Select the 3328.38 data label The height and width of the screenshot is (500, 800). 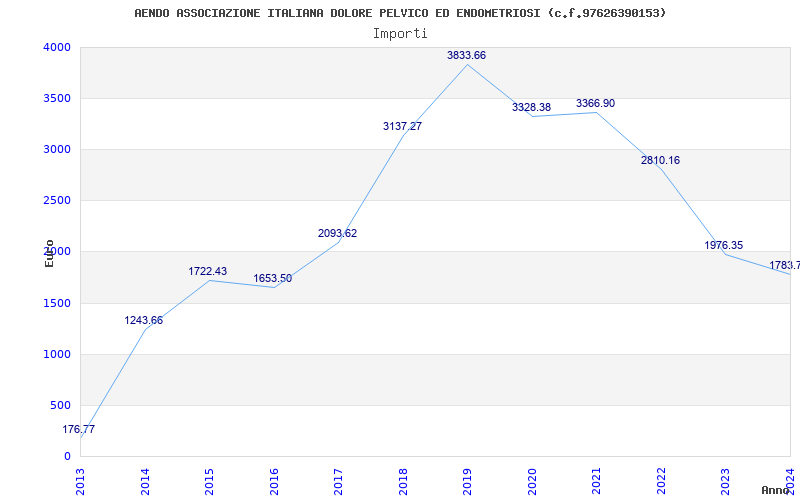click(531, 108)
